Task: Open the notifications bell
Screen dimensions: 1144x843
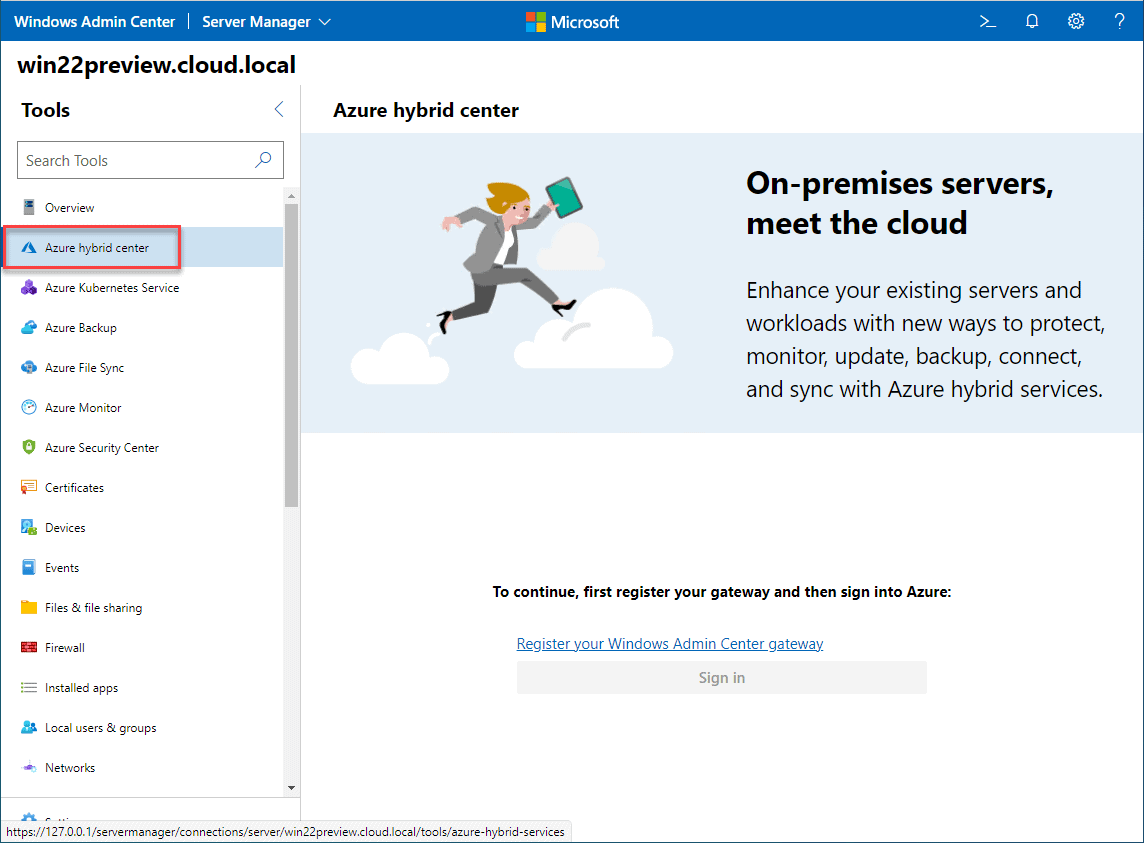Action: pos(1032,22)
